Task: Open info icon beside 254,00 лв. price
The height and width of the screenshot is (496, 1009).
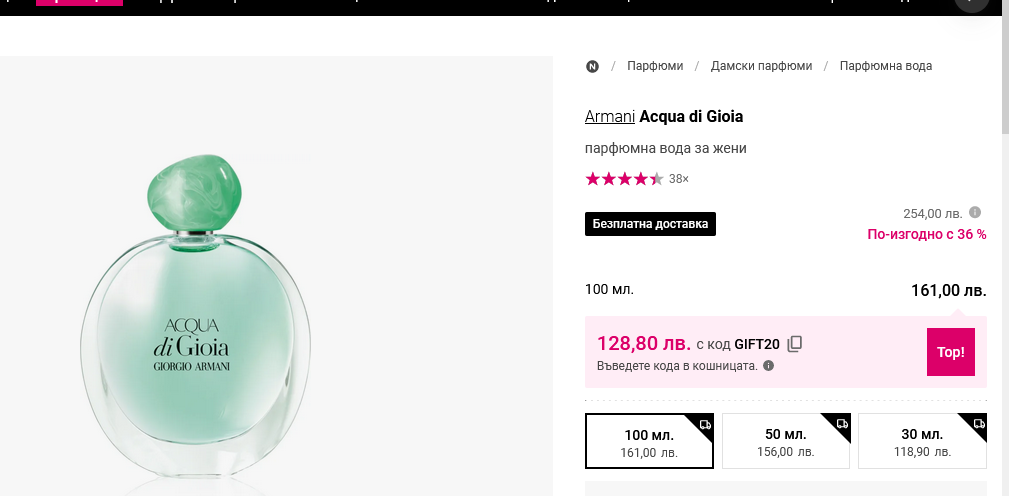Action: [975, 212]
